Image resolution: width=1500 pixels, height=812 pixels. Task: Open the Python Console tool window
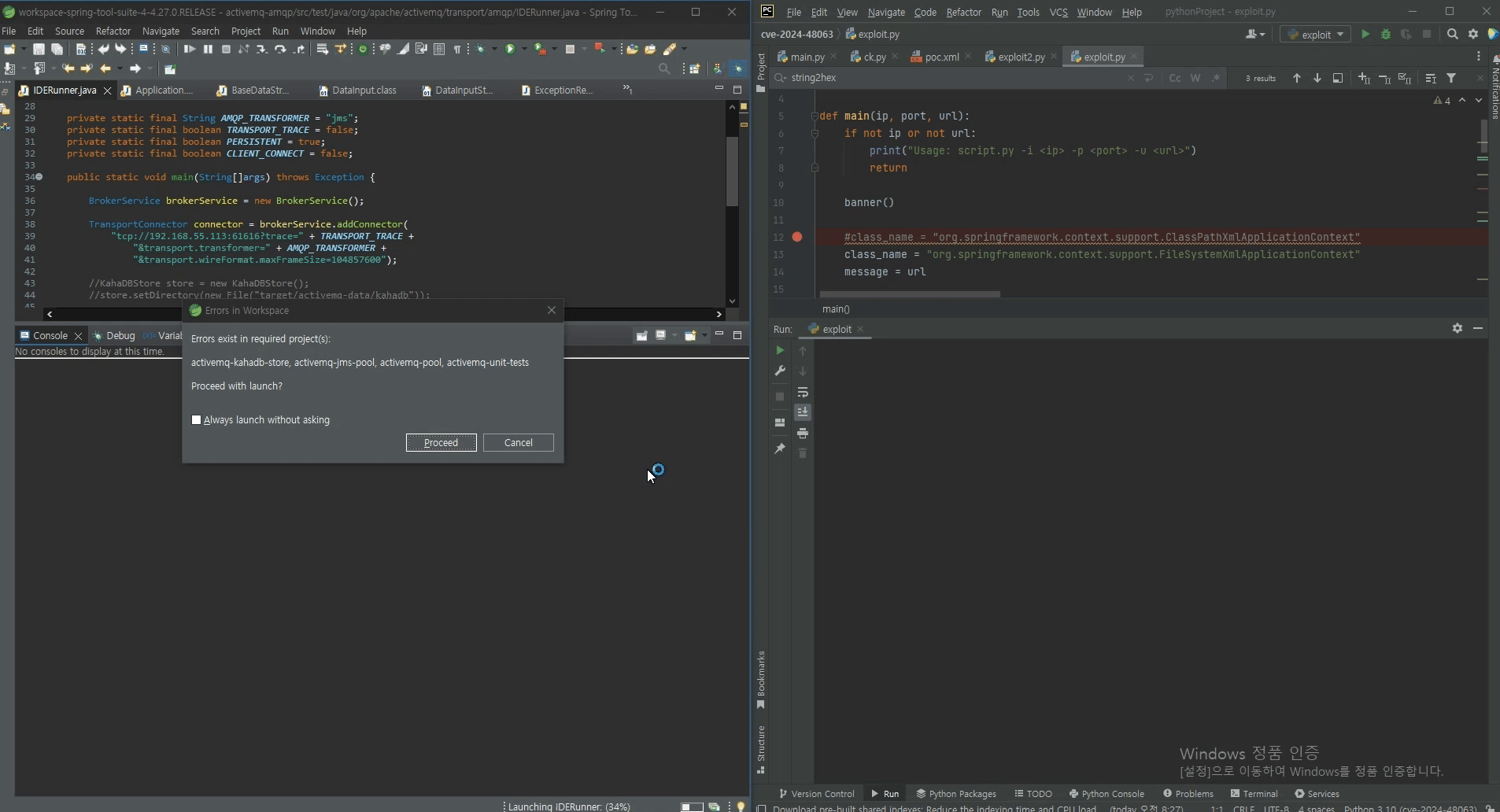coord(1106,793)
